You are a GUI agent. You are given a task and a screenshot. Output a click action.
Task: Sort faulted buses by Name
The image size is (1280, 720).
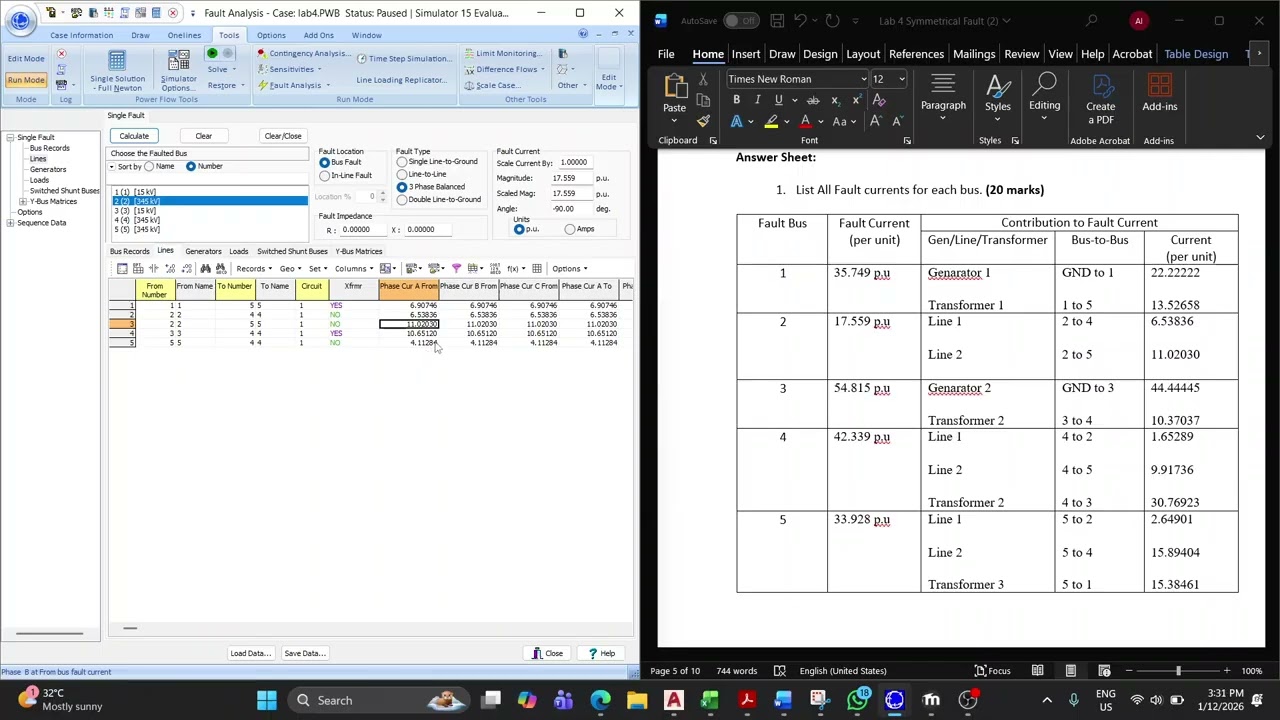click(149, 167)
